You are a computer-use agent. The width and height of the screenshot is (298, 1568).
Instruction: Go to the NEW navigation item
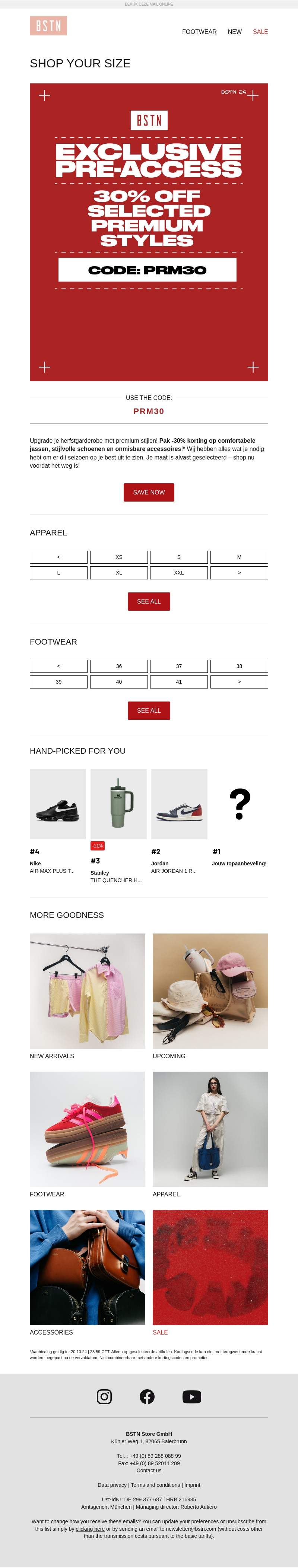[x=235, y=32]
